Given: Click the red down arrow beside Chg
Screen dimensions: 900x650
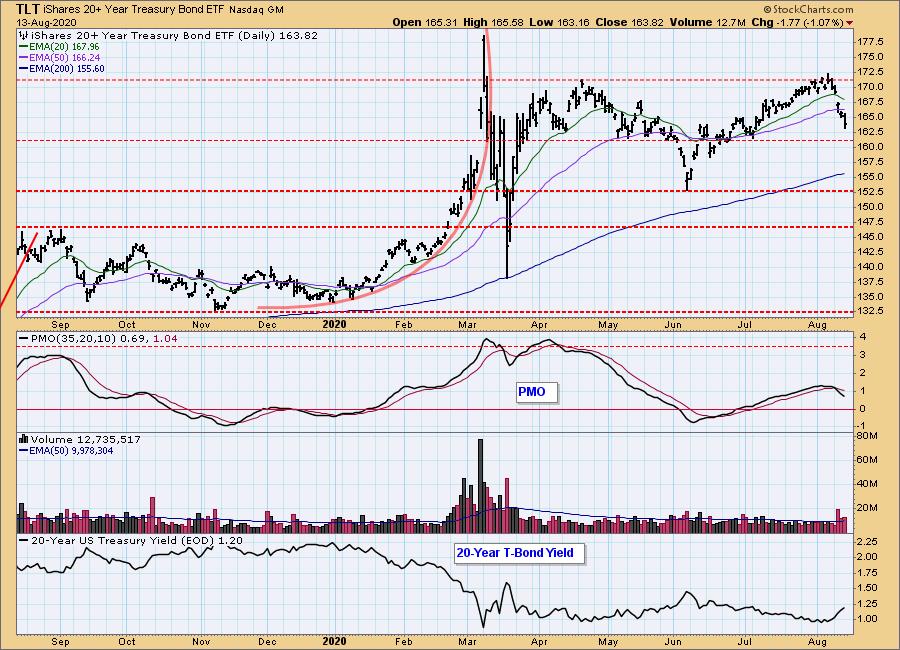Looking at the screenshot, I should 849,23.
